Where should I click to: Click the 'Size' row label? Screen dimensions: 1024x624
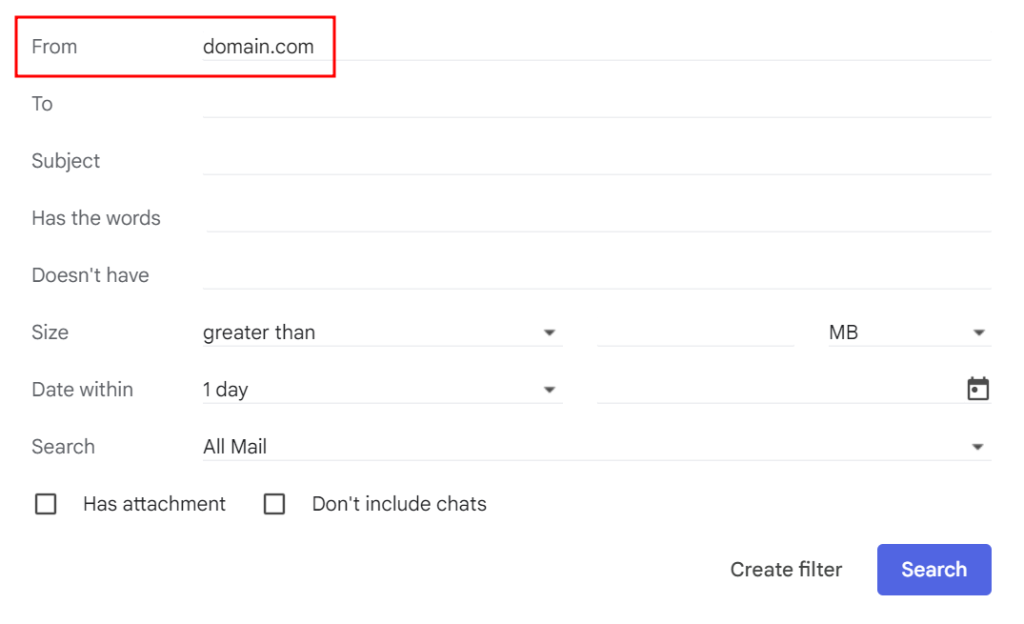50,333
